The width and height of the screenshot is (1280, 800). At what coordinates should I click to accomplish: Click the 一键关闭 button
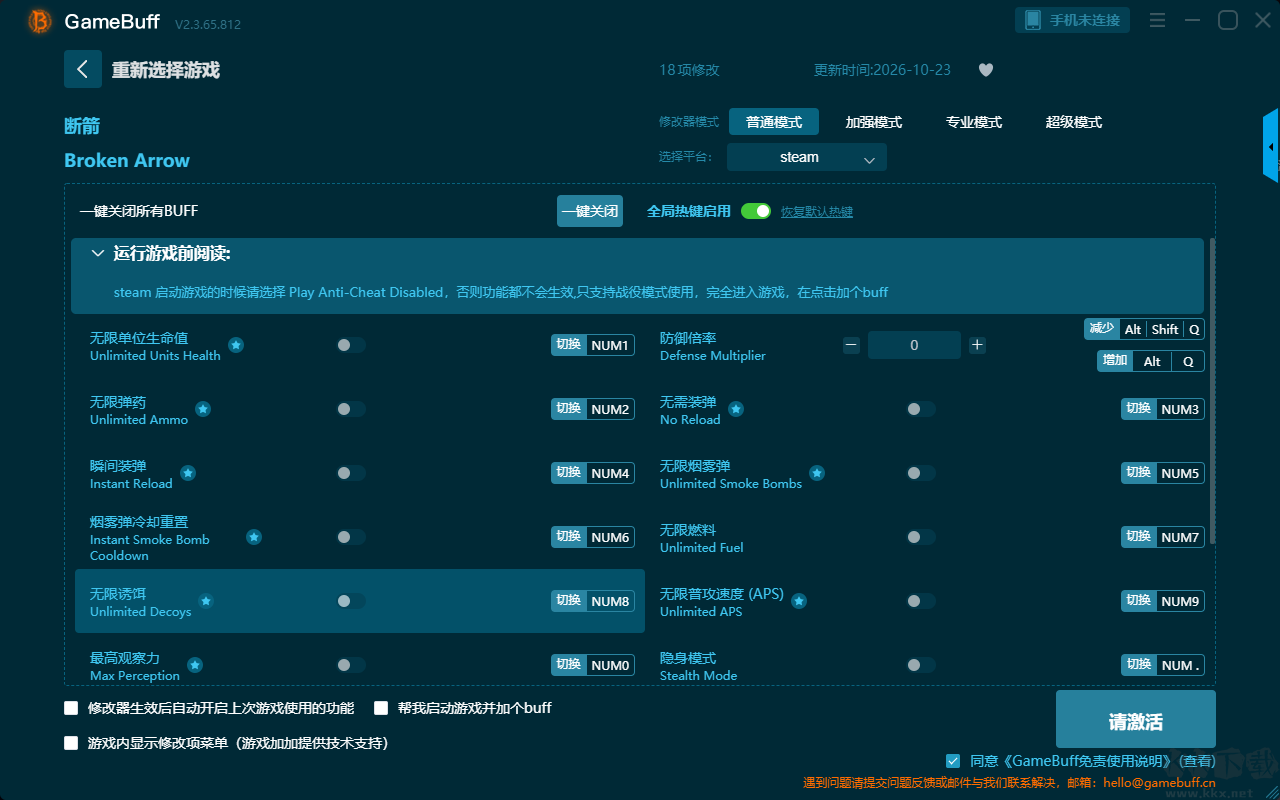click(590, 211)
